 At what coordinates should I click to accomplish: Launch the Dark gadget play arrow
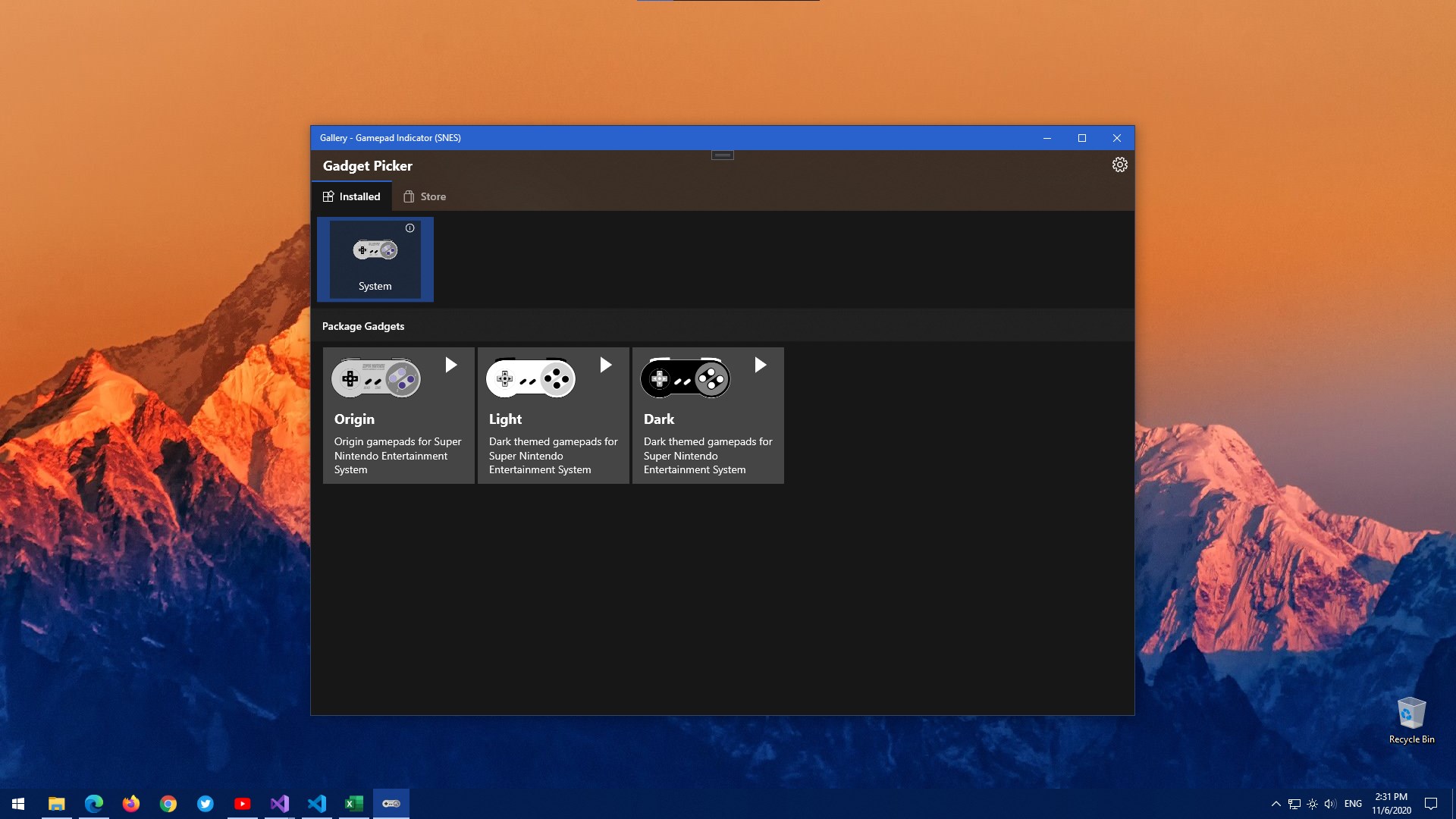point(761,366)
